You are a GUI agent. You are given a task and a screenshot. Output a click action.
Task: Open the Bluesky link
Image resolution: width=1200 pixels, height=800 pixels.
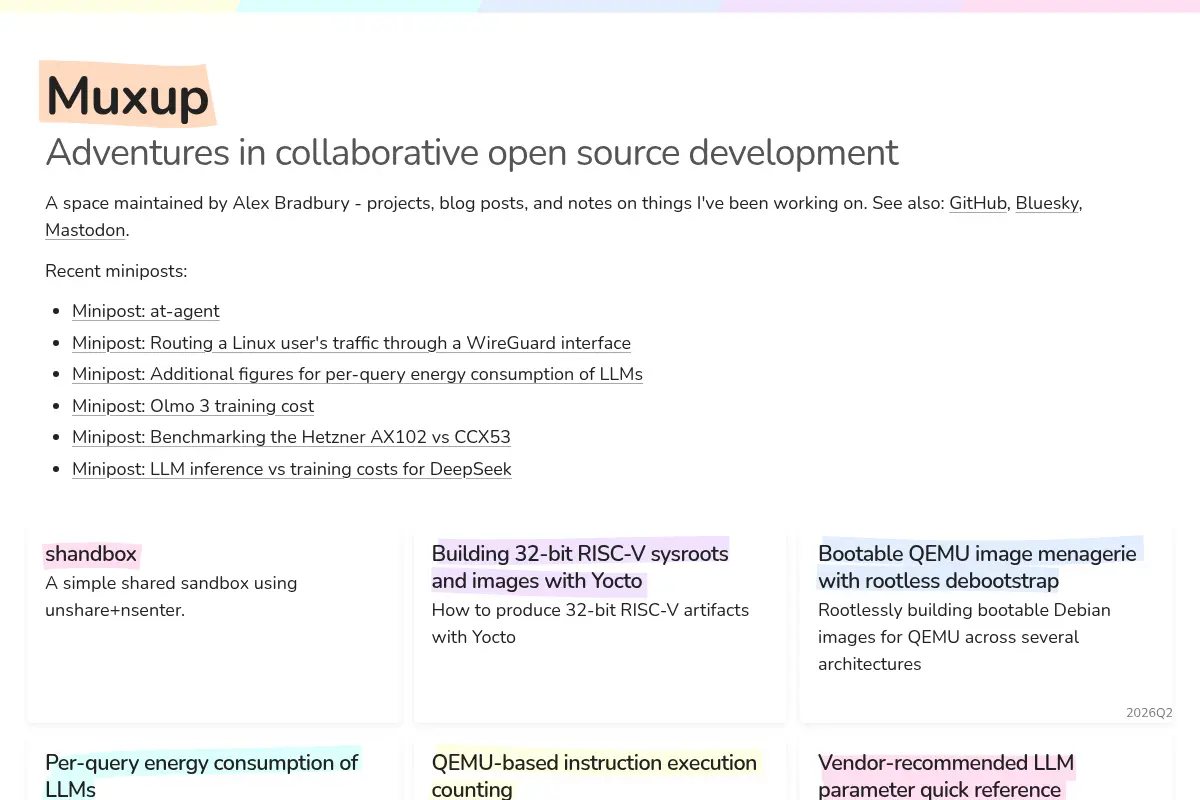(x=1047, y=203)
